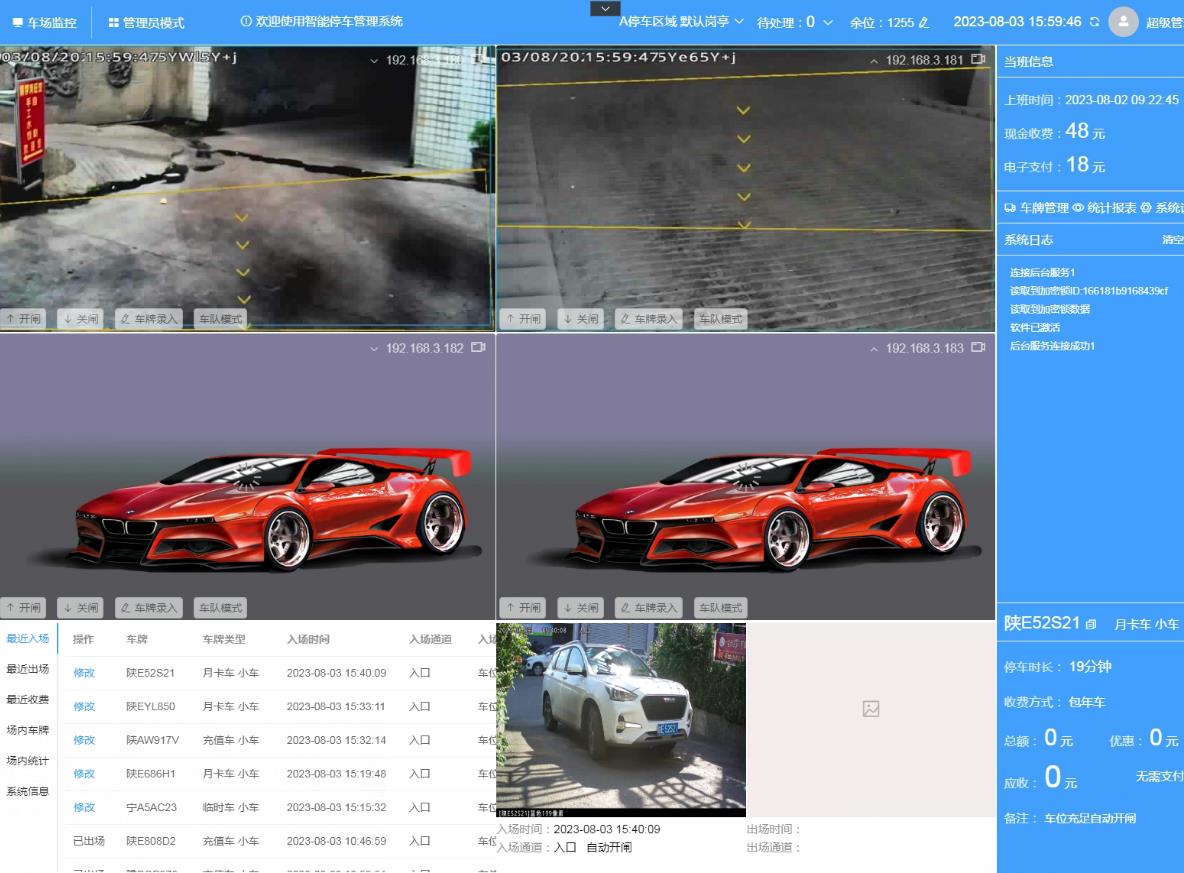Open the 车牌管理 link

(1044, 208)
